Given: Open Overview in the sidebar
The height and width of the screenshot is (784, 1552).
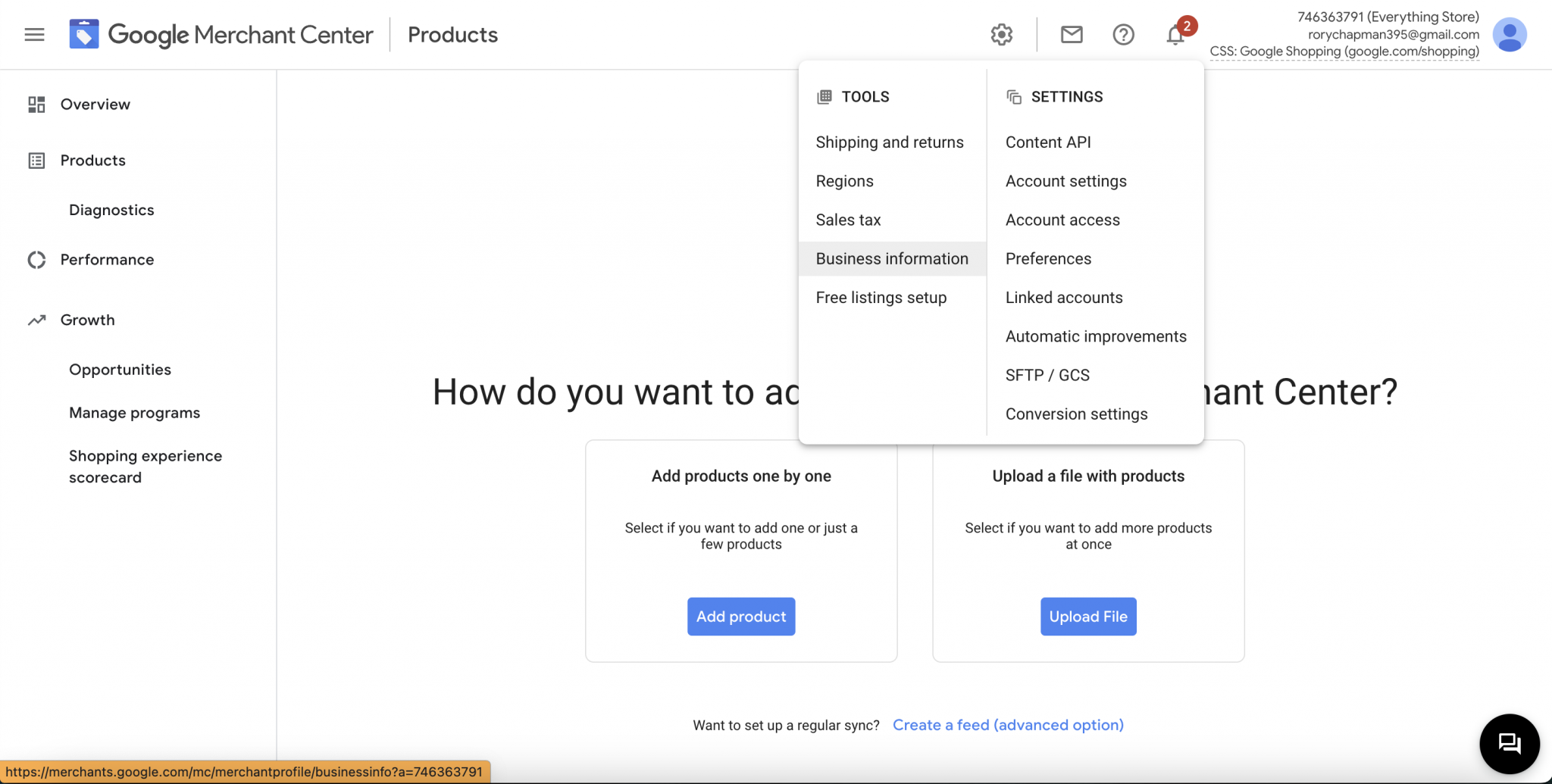Looking at the screenshot, I should (95, 105).
